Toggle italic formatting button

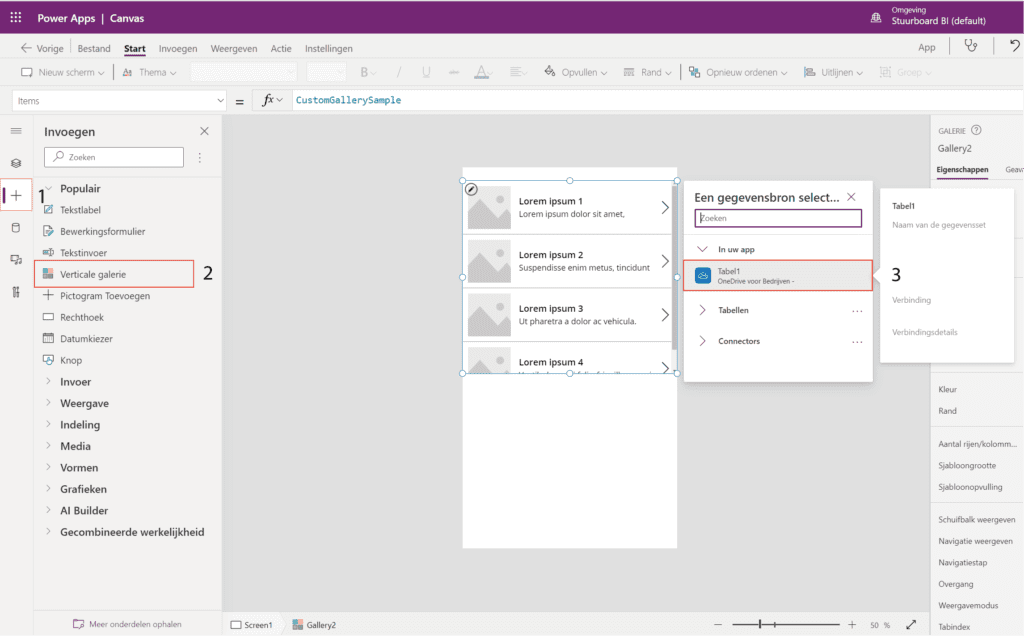[398, 72]
